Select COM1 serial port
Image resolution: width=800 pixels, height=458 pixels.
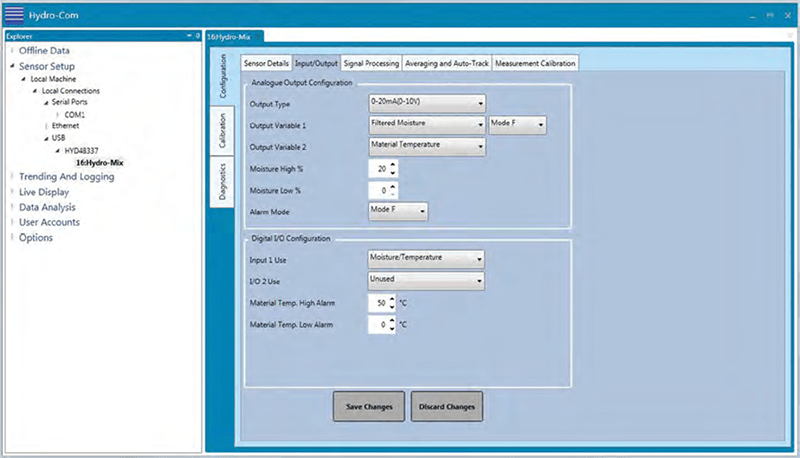coord(74,115)
